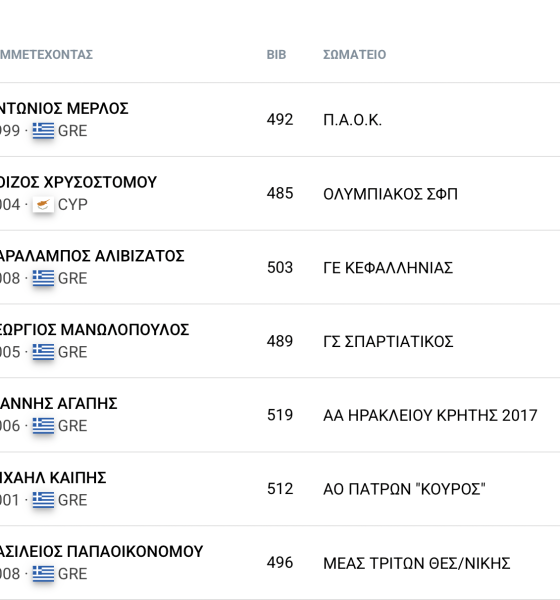Sort by the BIB column header
Screen dimensions: 560x600
(276, 55)
